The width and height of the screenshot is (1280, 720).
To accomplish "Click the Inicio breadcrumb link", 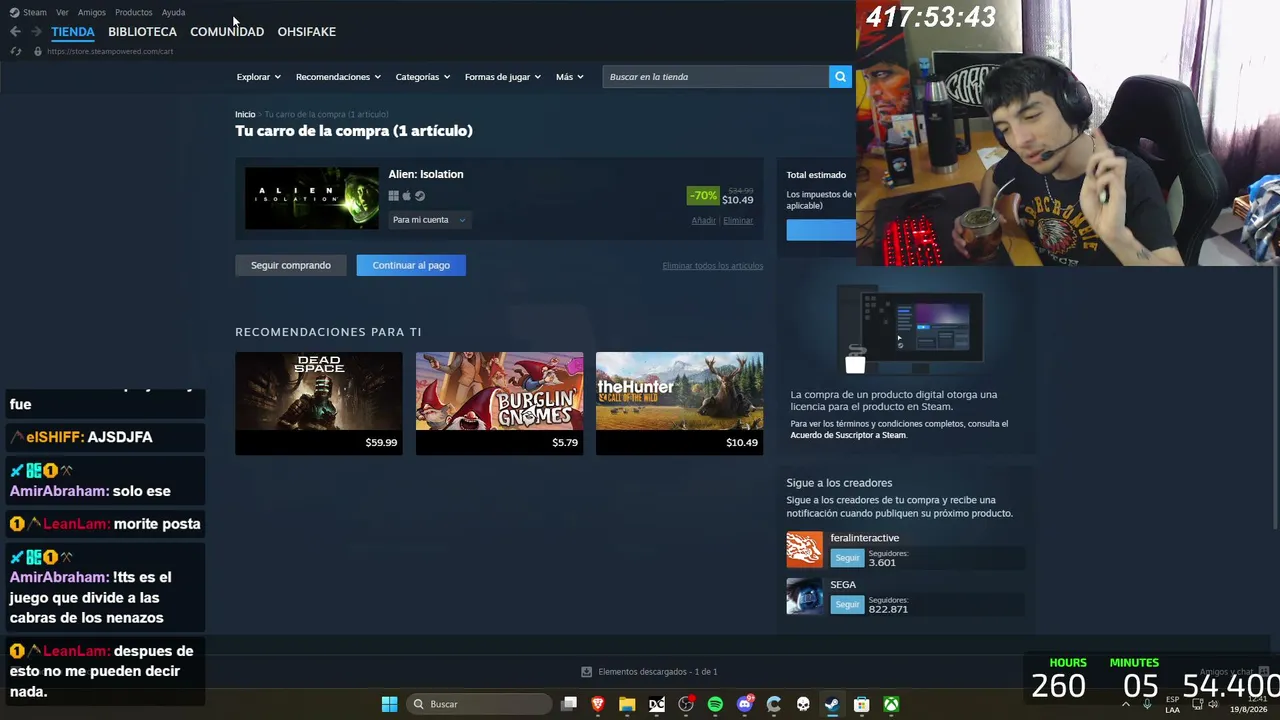I will 245,114.
